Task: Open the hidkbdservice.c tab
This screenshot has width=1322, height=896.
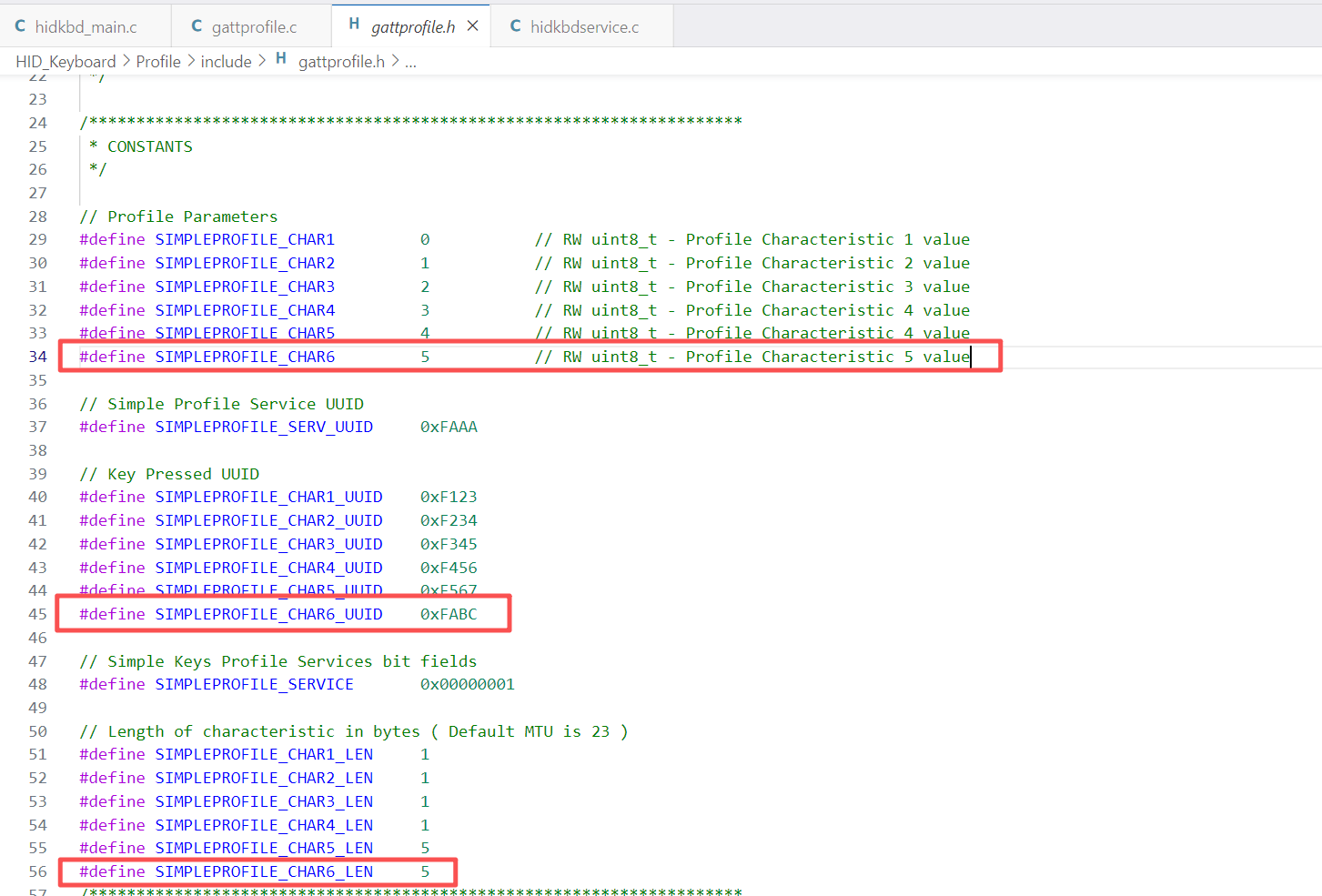Action: pyautogui.click(x=583, y=26)
